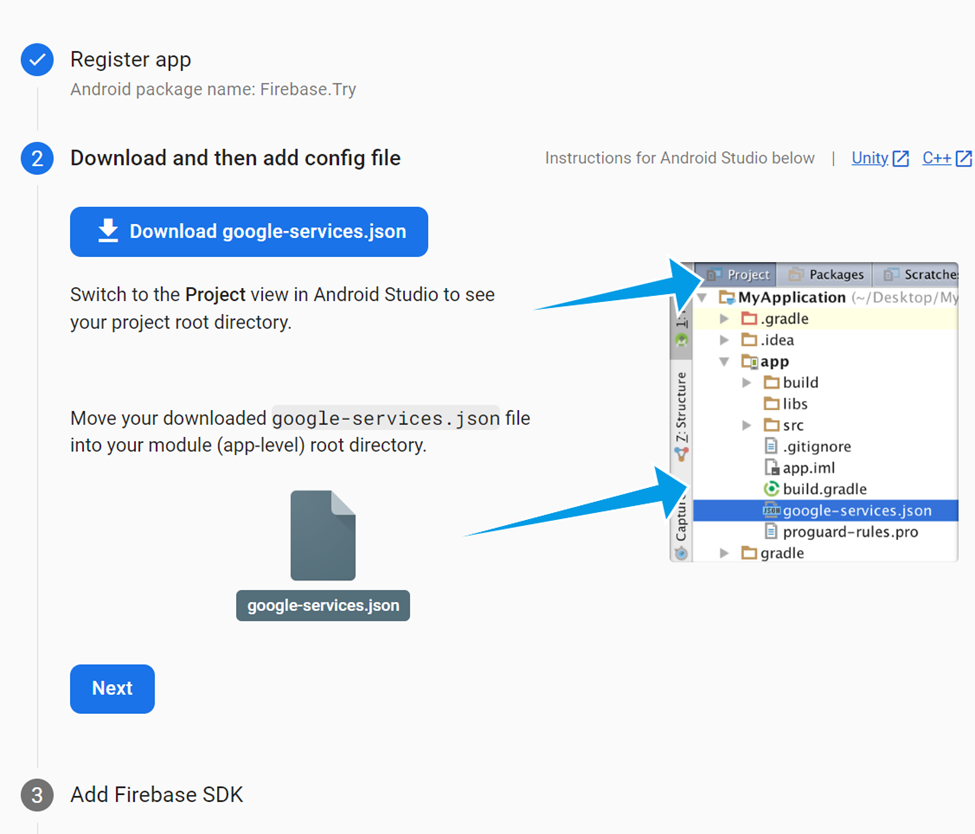Click the libs folder icon
Screen dimensions: 975x834
click(x=772, y=404)
